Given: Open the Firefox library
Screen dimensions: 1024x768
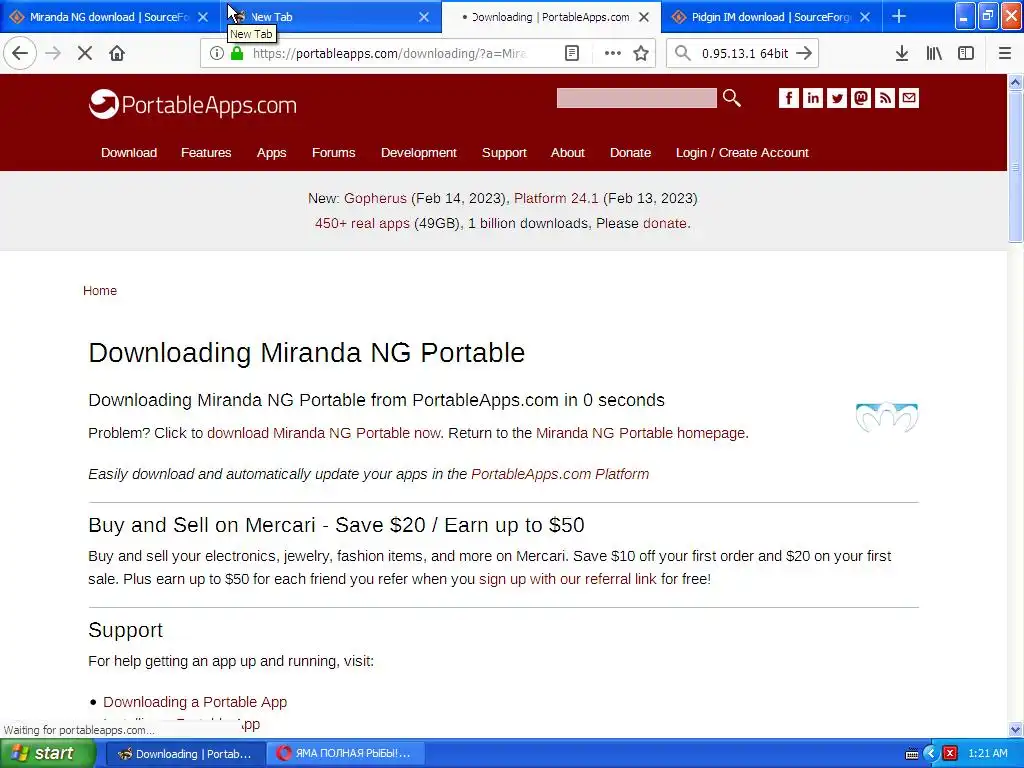Looking at the screenshot, I should point(934,53).
